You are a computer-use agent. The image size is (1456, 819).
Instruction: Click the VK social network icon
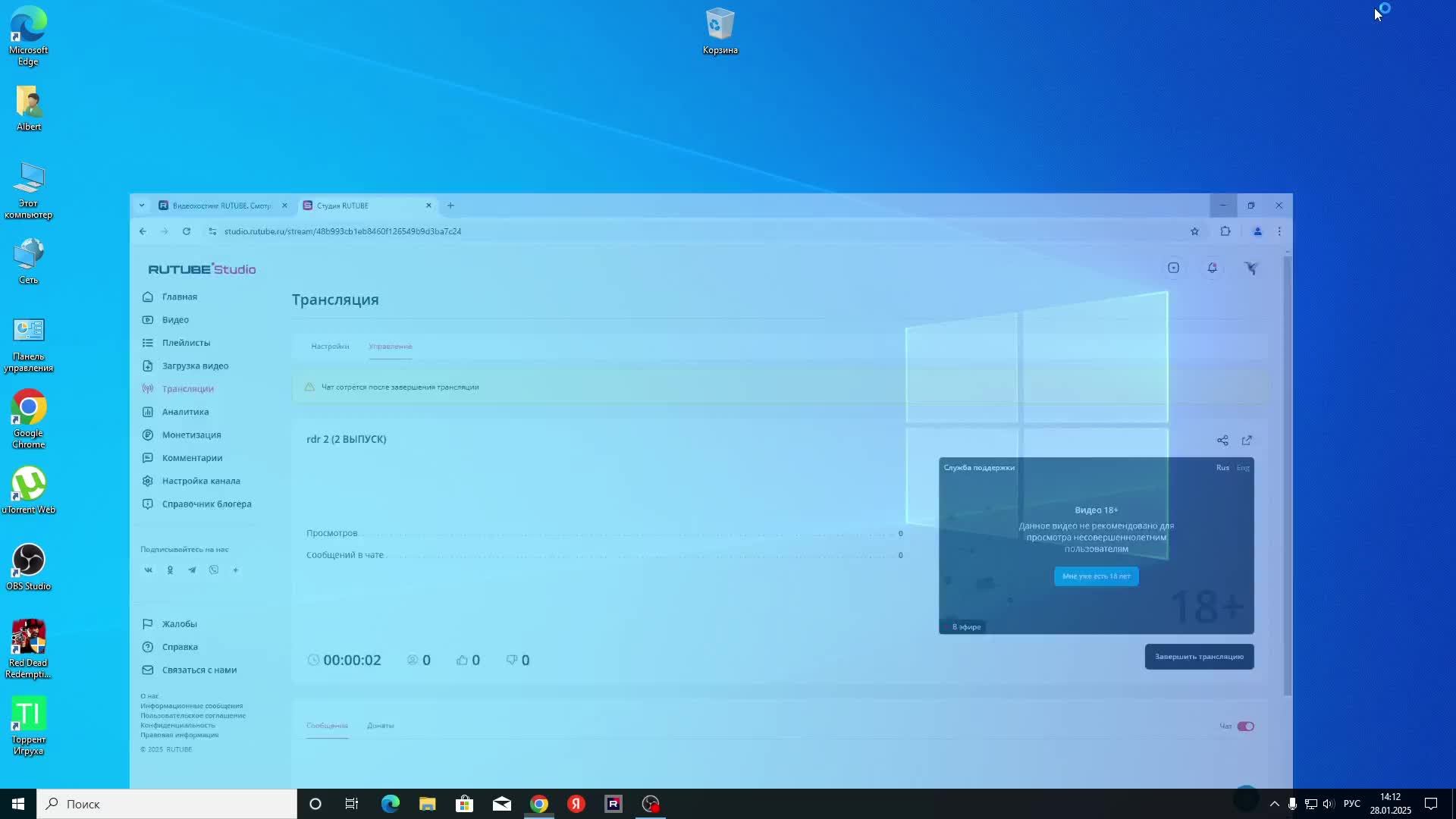[x=149, y=570]
